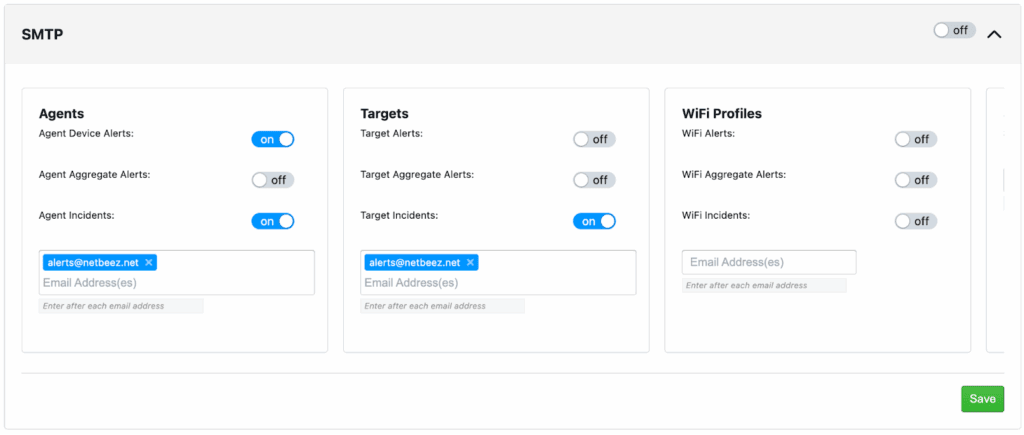1024x435 pixels.
Task: Turn on WiFi Aggregate Alerts
Action: coord(915,180)
